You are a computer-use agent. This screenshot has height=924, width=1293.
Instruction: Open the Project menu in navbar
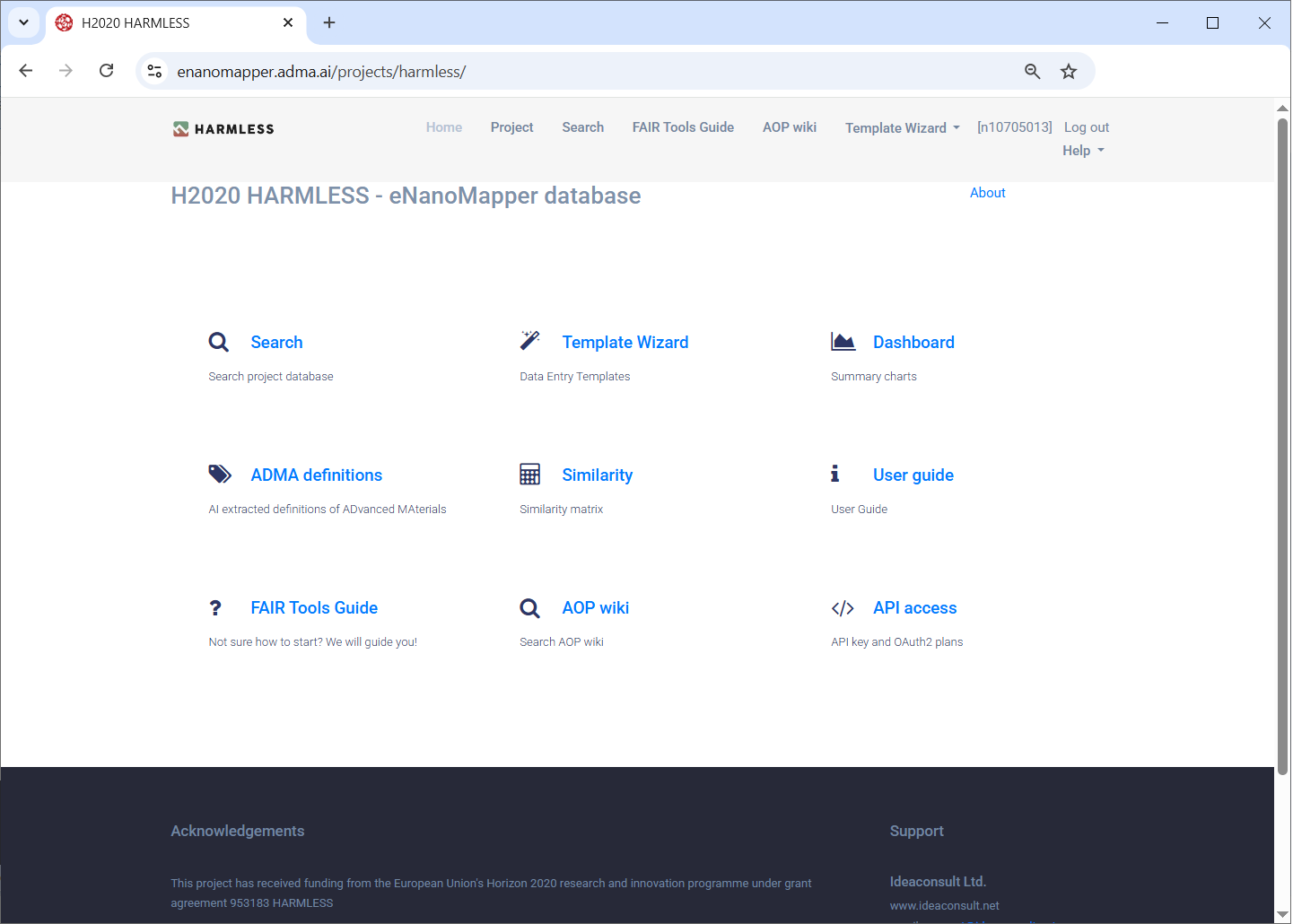511,127
